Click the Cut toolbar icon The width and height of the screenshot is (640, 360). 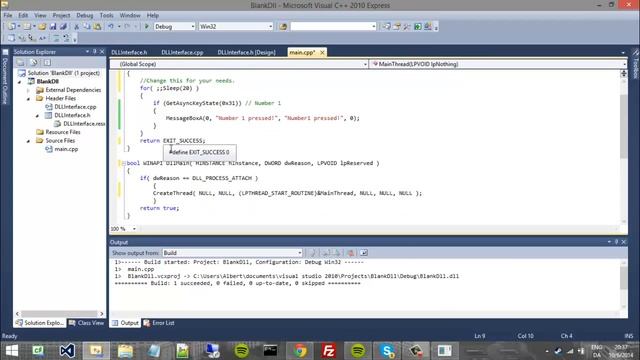76,27
